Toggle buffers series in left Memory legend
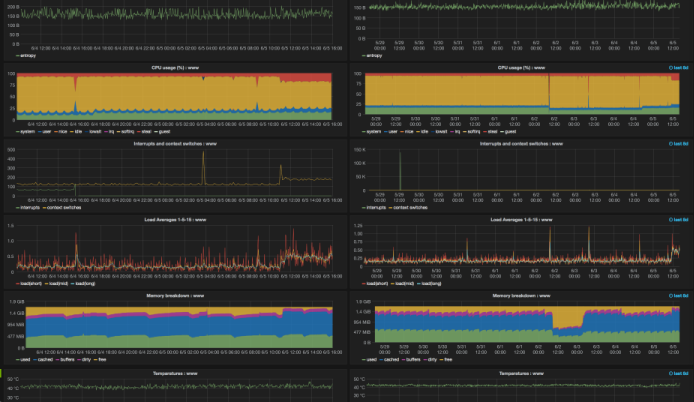Viewport: 694px width, 402px height. point(65,359)
